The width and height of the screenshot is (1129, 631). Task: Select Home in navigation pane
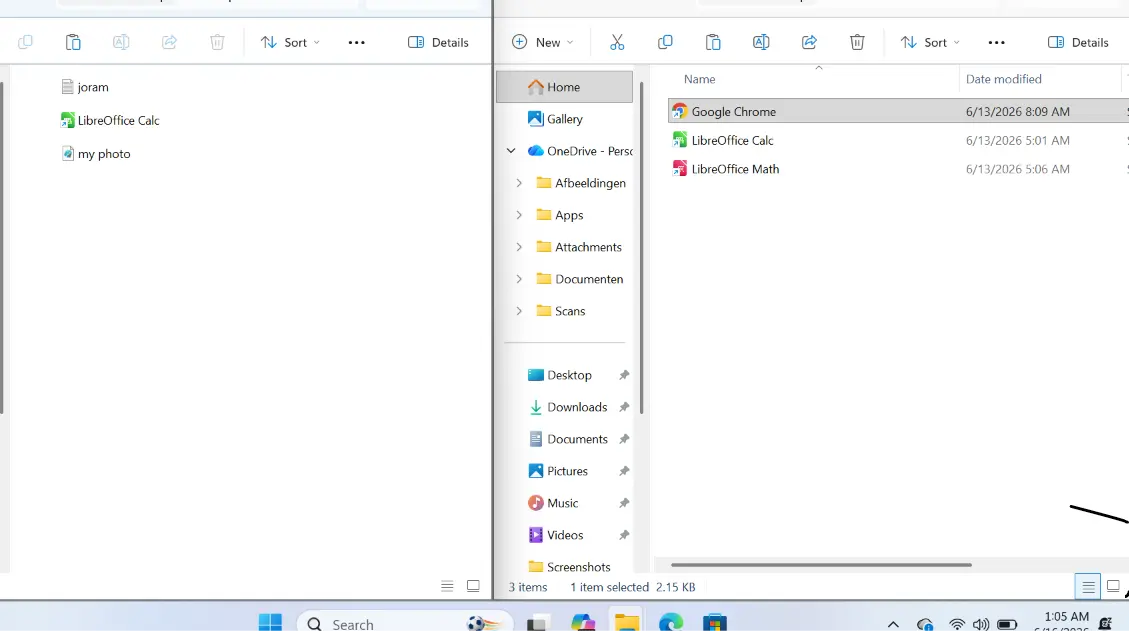coord(564,87)
